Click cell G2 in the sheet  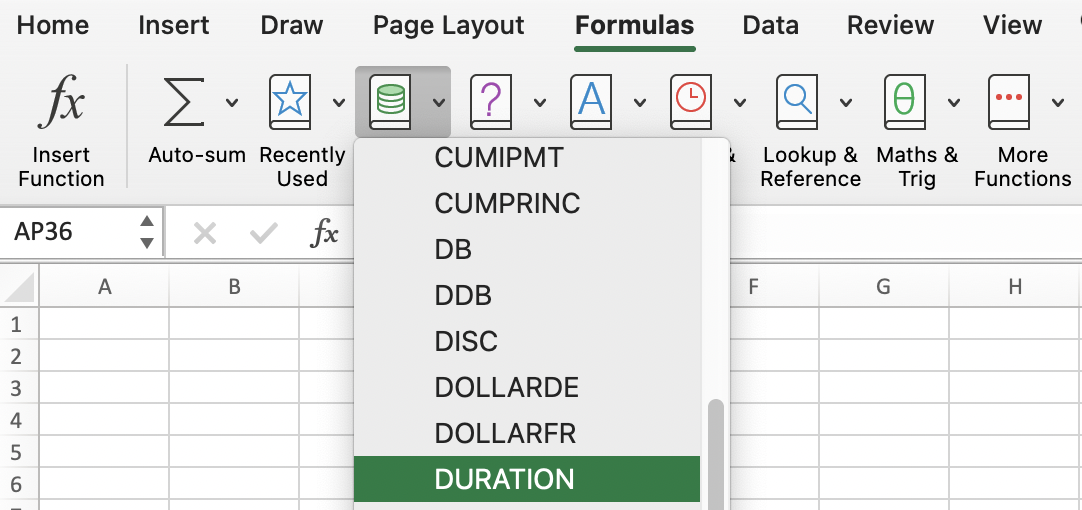coord(884,355)
